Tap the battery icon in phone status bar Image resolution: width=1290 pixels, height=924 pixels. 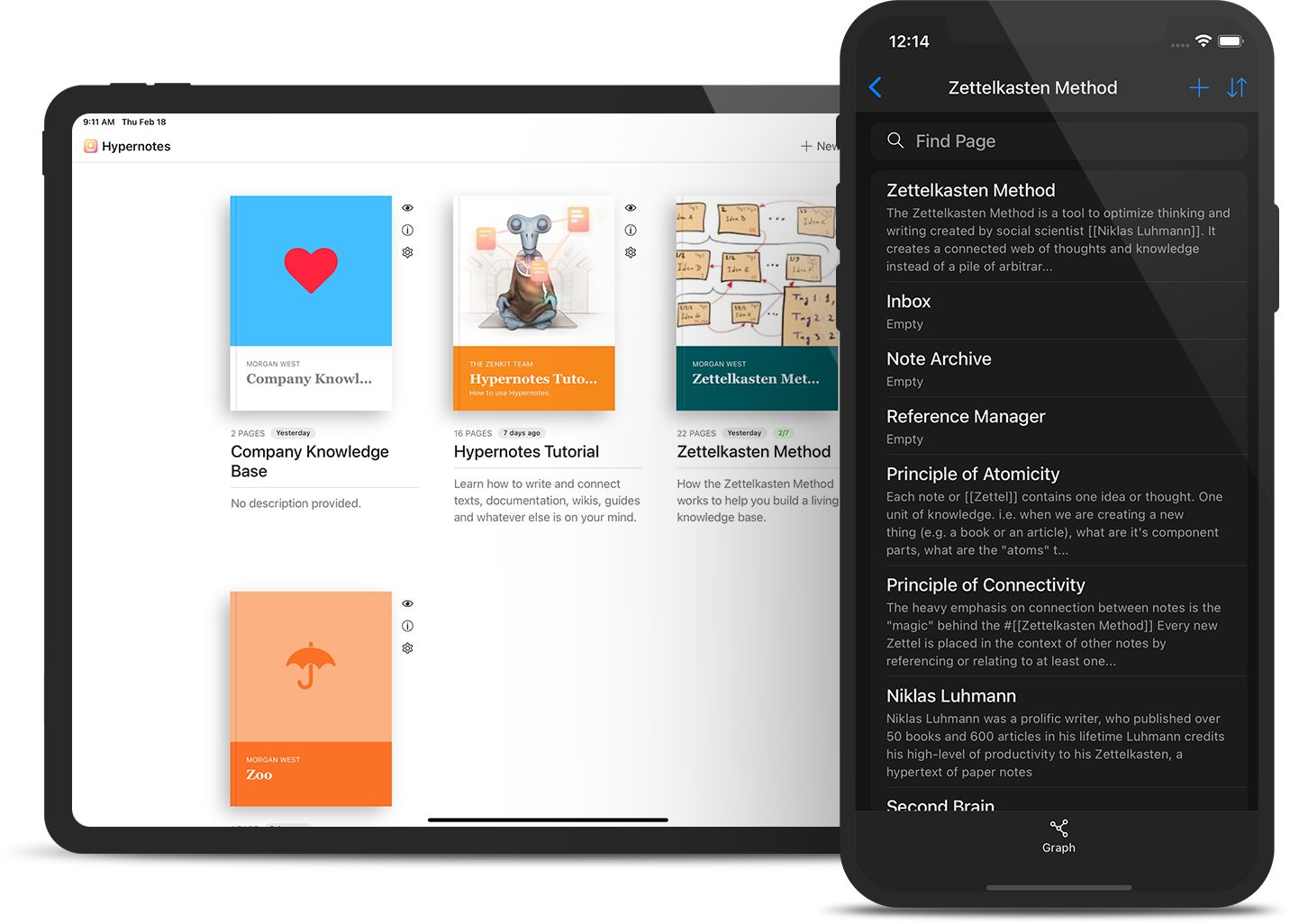point(1231,41)
